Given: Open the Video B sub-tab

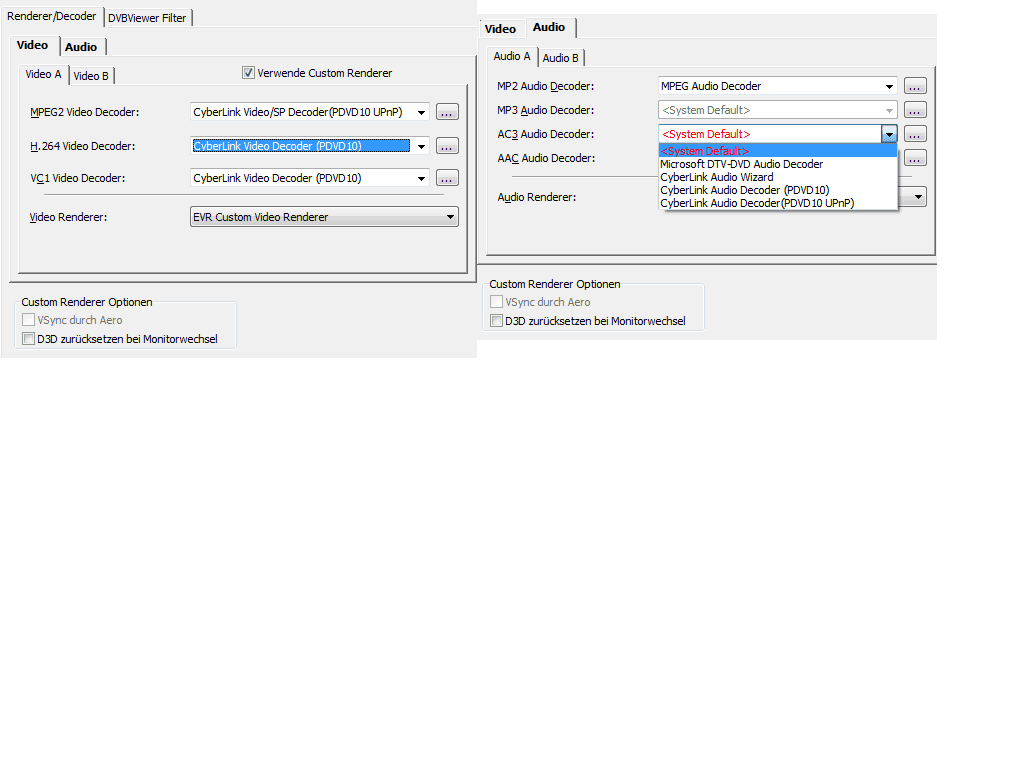Looking at the screenshot, I should [91, 76].
